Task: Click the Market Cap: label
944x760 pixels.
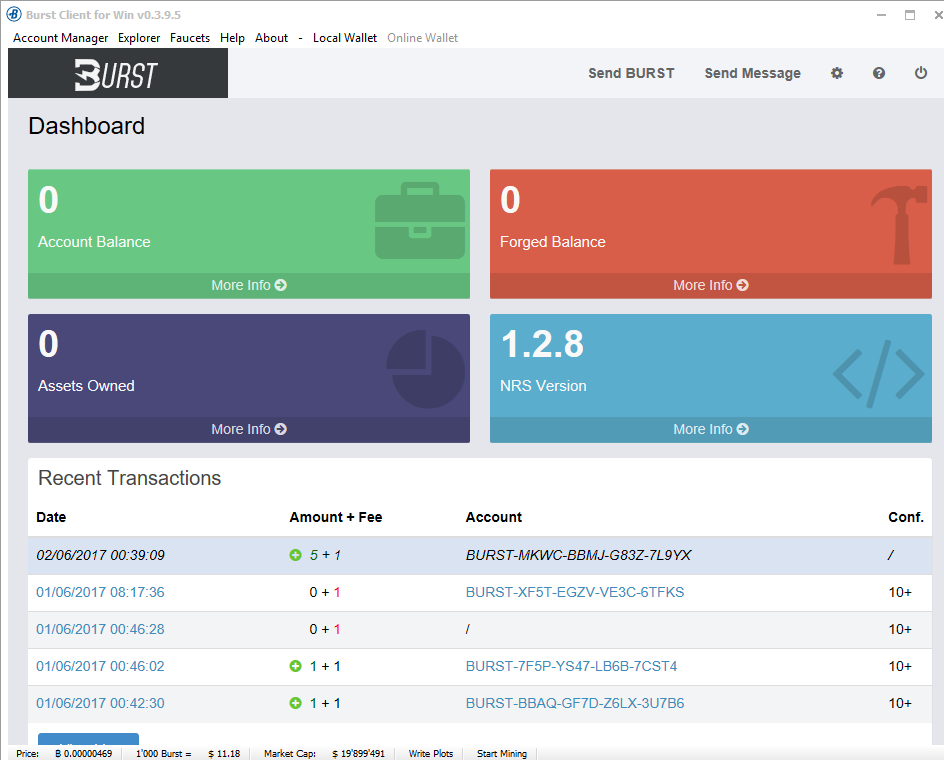Action: (x=290, y=753)
